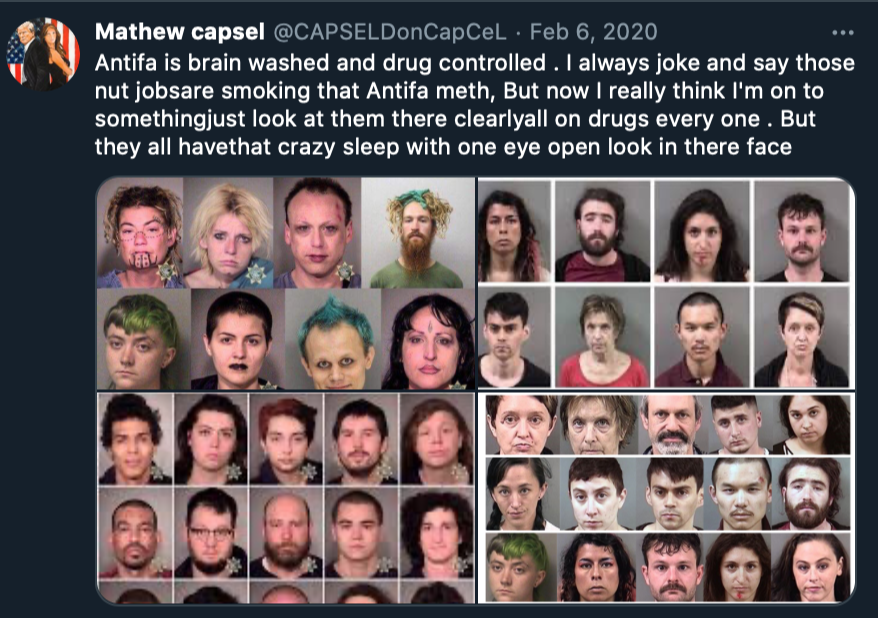
Task: Open the top-right mugshot collage image
Action: pyautogui.click(x=666, y=283)
